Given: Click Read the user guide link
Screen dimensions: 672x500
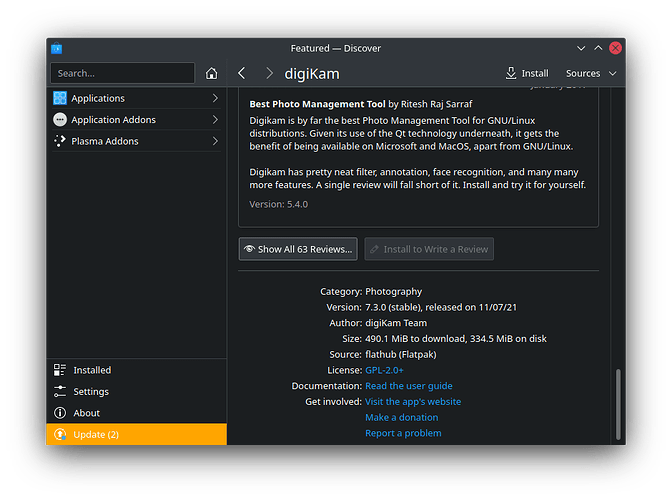Looking at the screenshot, I should point(408,386).
